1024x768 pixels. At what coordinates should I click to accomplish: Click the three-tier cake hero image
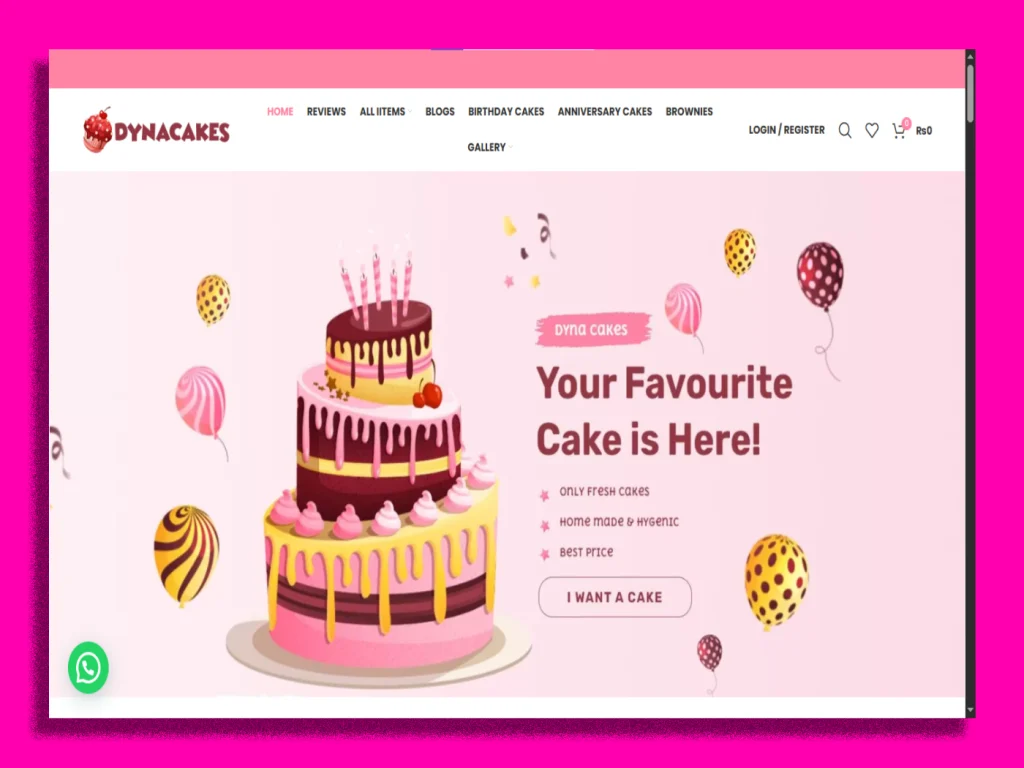tap(379, 467)
